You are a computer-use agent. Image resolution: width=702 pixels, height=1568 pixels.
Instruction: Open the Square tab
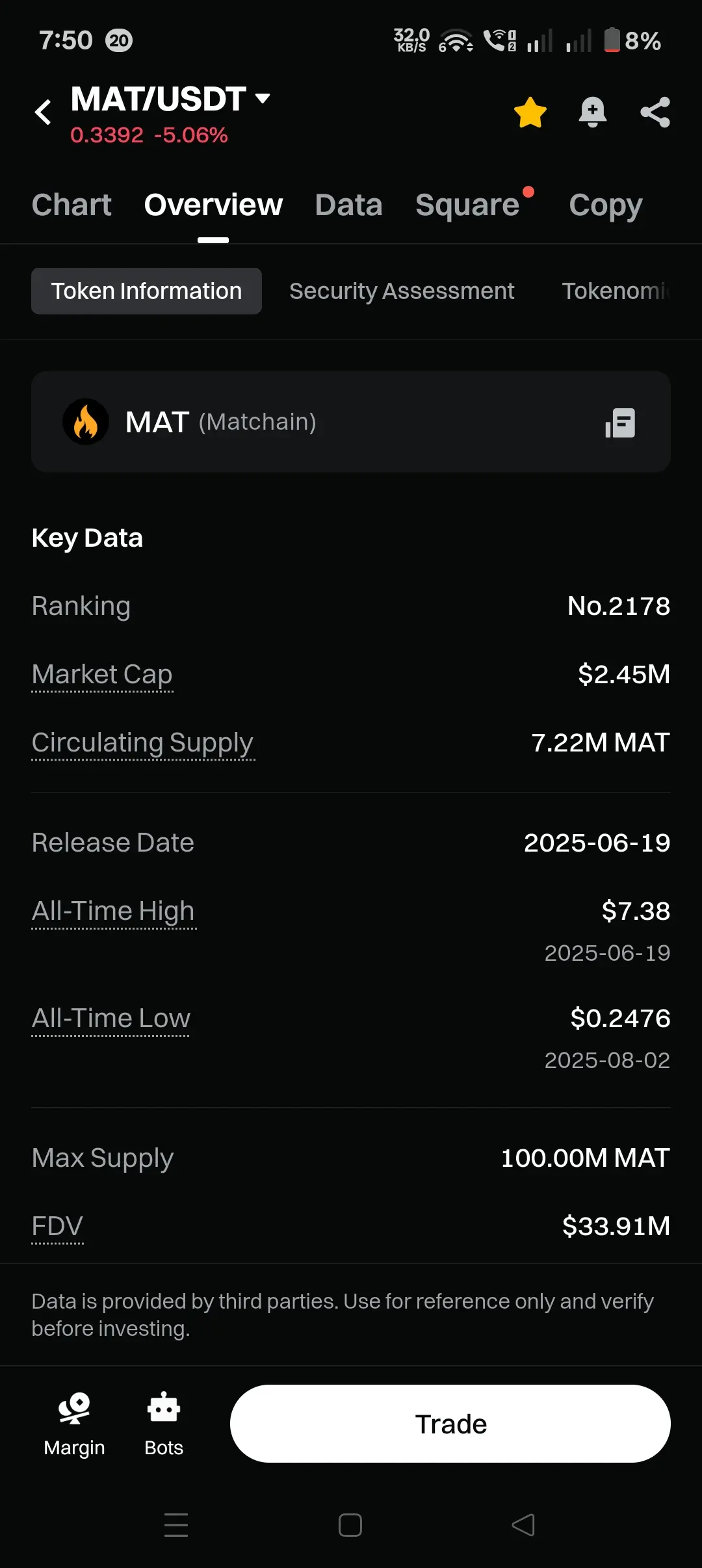pos(467,205)
